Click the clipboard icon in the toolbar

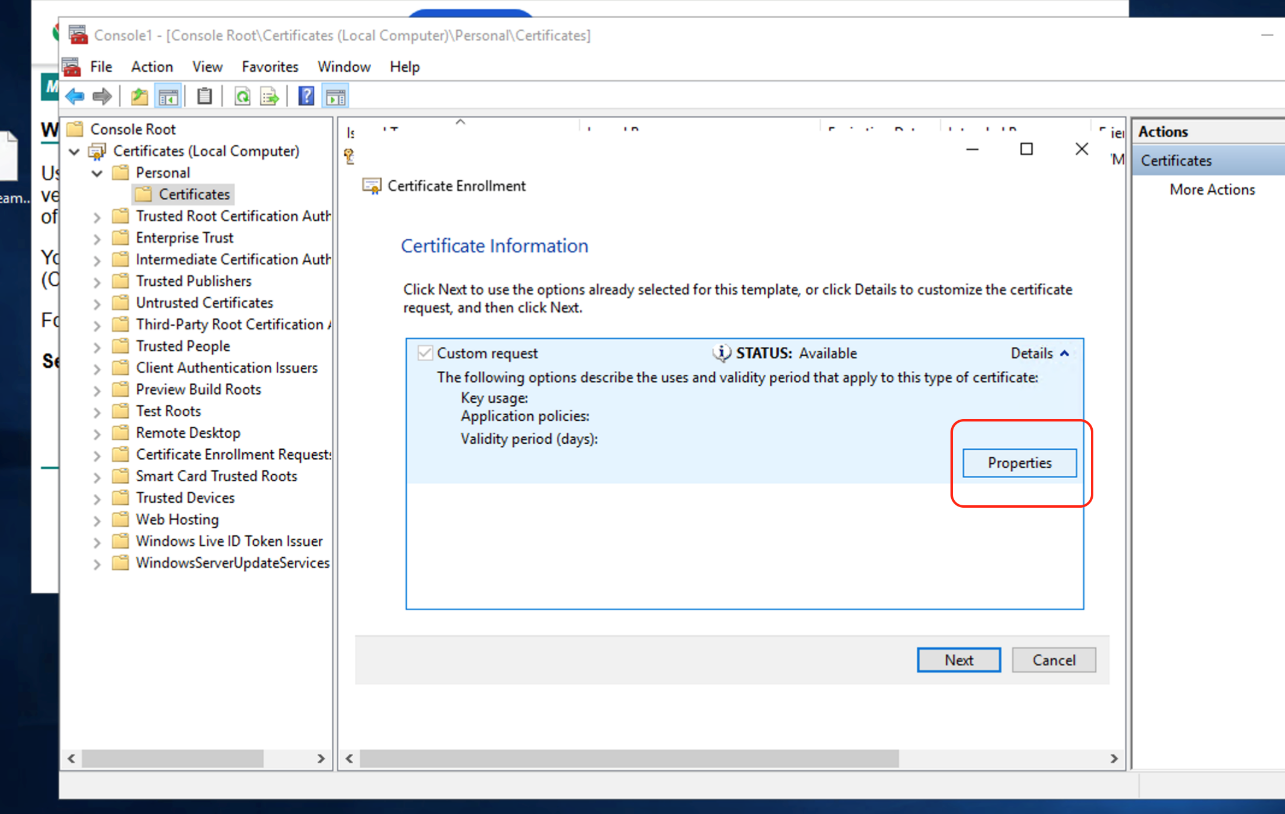[x=205, y=96]
